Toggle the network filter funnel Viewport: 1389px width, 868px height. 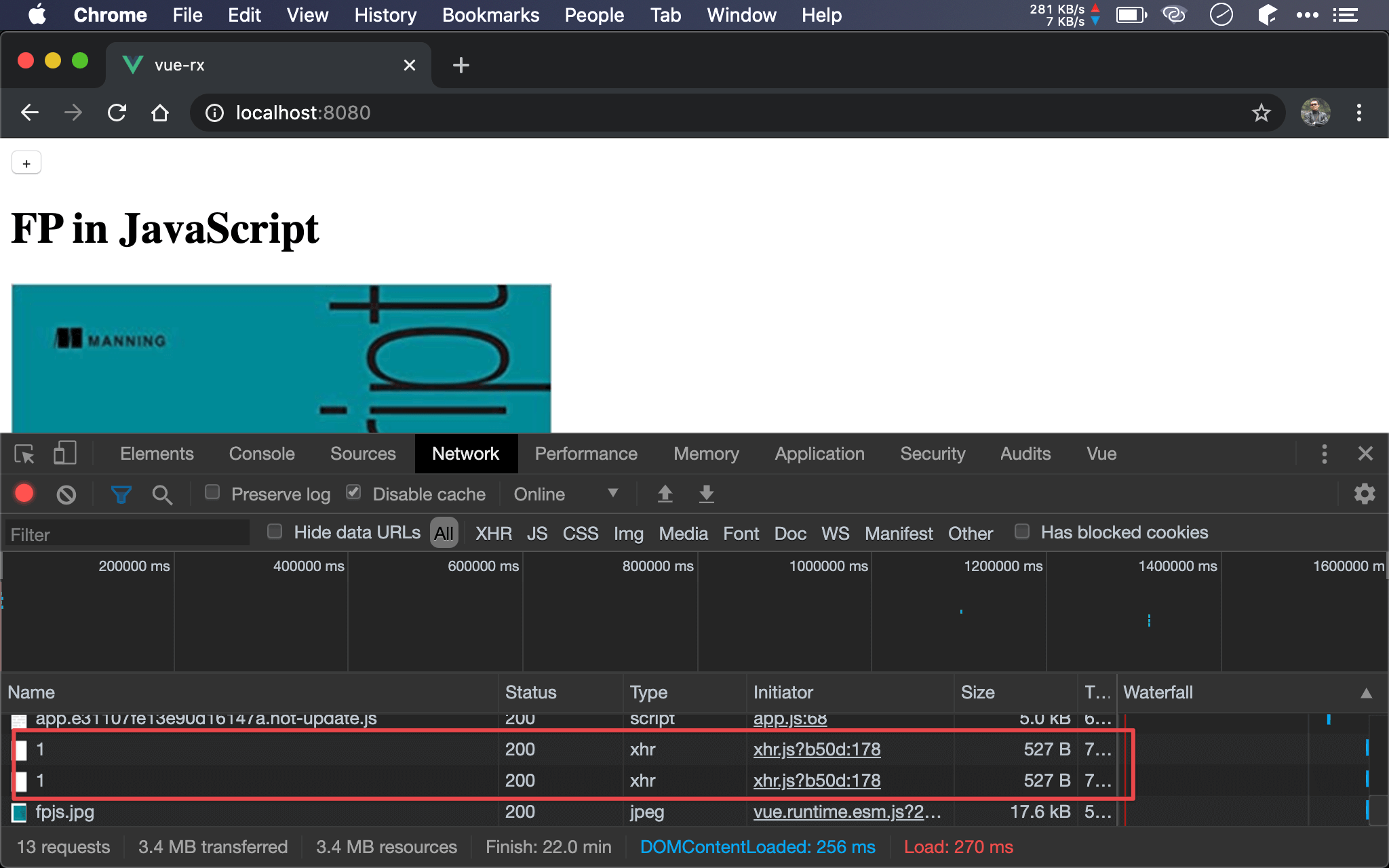pos(121,494)
